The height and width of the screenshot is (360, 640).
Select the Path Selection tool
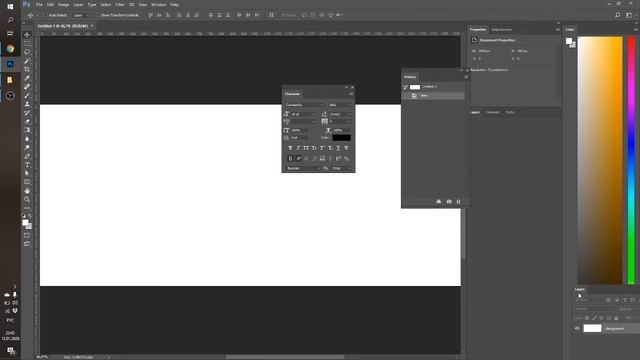(27, 173)
